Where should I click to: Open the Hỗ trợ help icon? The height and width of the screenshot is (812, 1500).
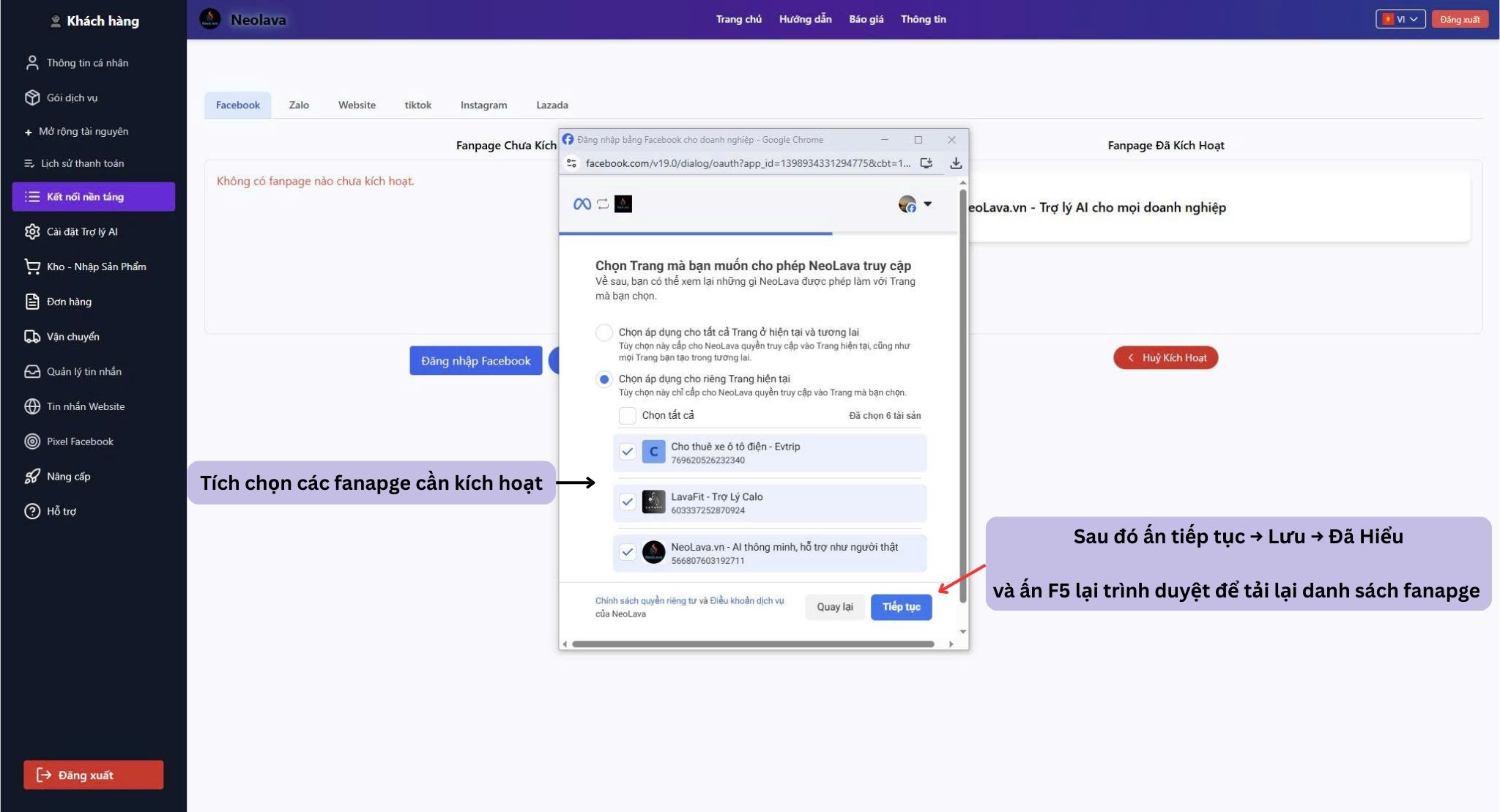[x=32, y=511]
